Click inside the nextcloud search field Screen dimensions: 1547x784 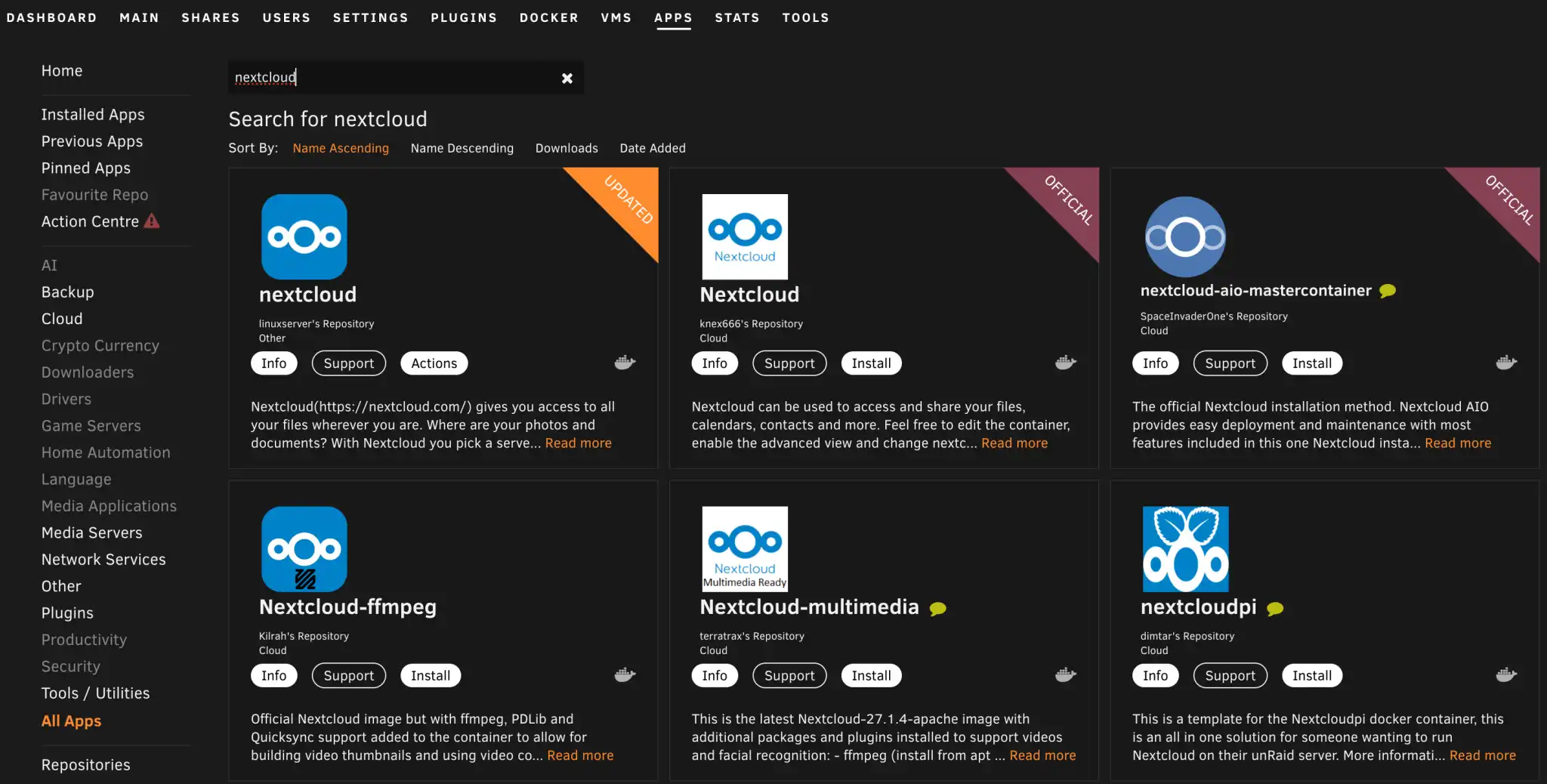click(x=393, y=78)
